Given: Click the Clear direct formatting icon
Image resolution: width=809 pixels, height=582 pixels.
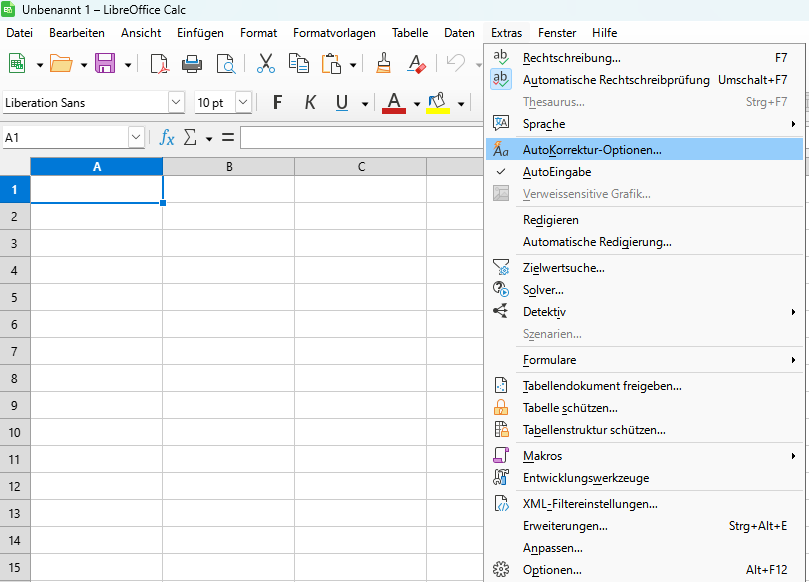Looking at the screenshot, I should click(417, 64).
